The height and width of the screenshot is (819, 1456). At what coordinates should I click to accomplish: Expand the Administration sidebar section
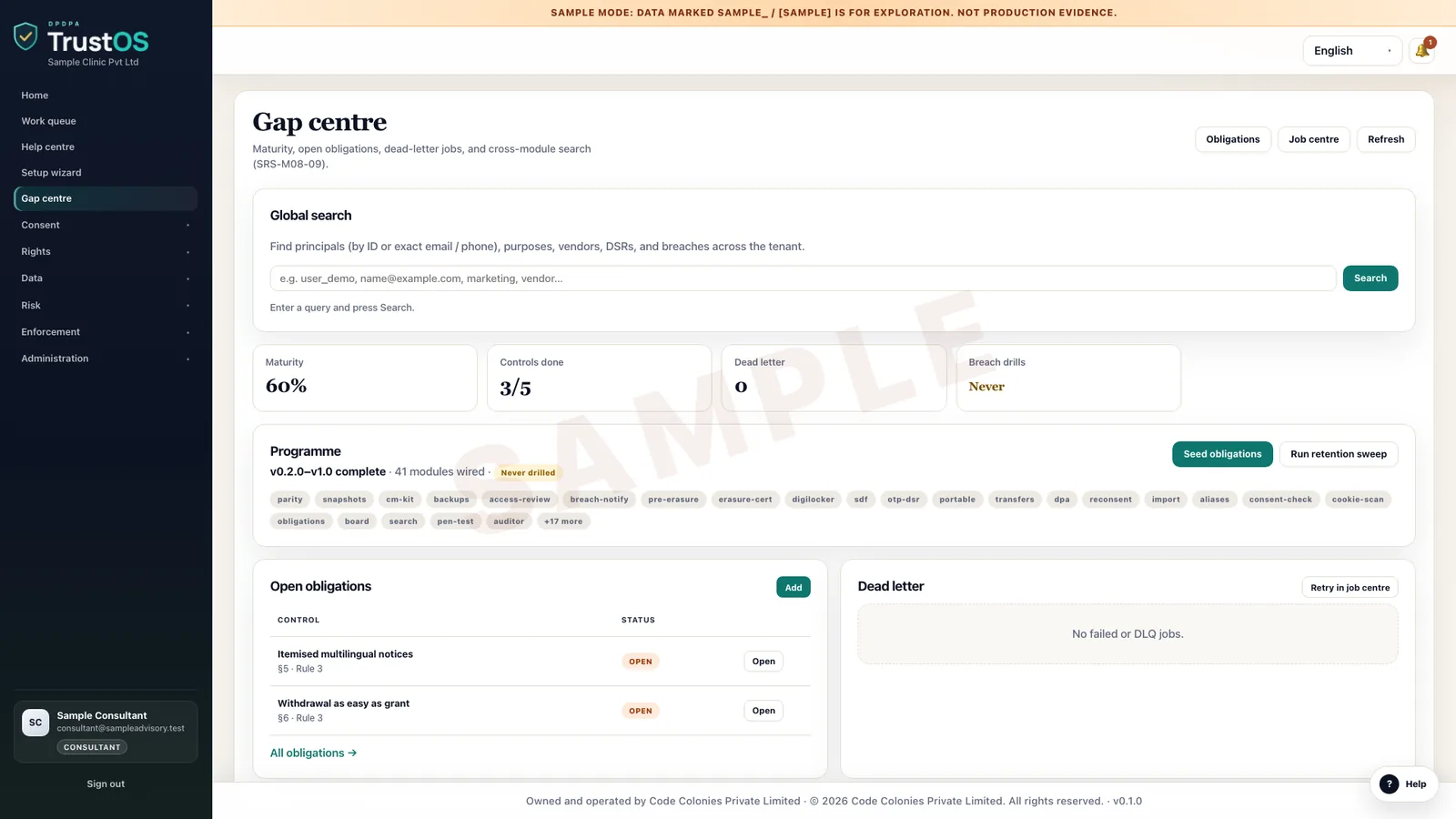pos(106,359)
